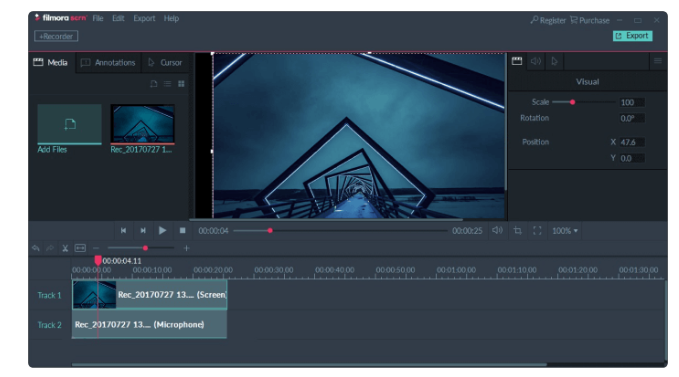Open the 100% zoom dropdown

point(565,231)
